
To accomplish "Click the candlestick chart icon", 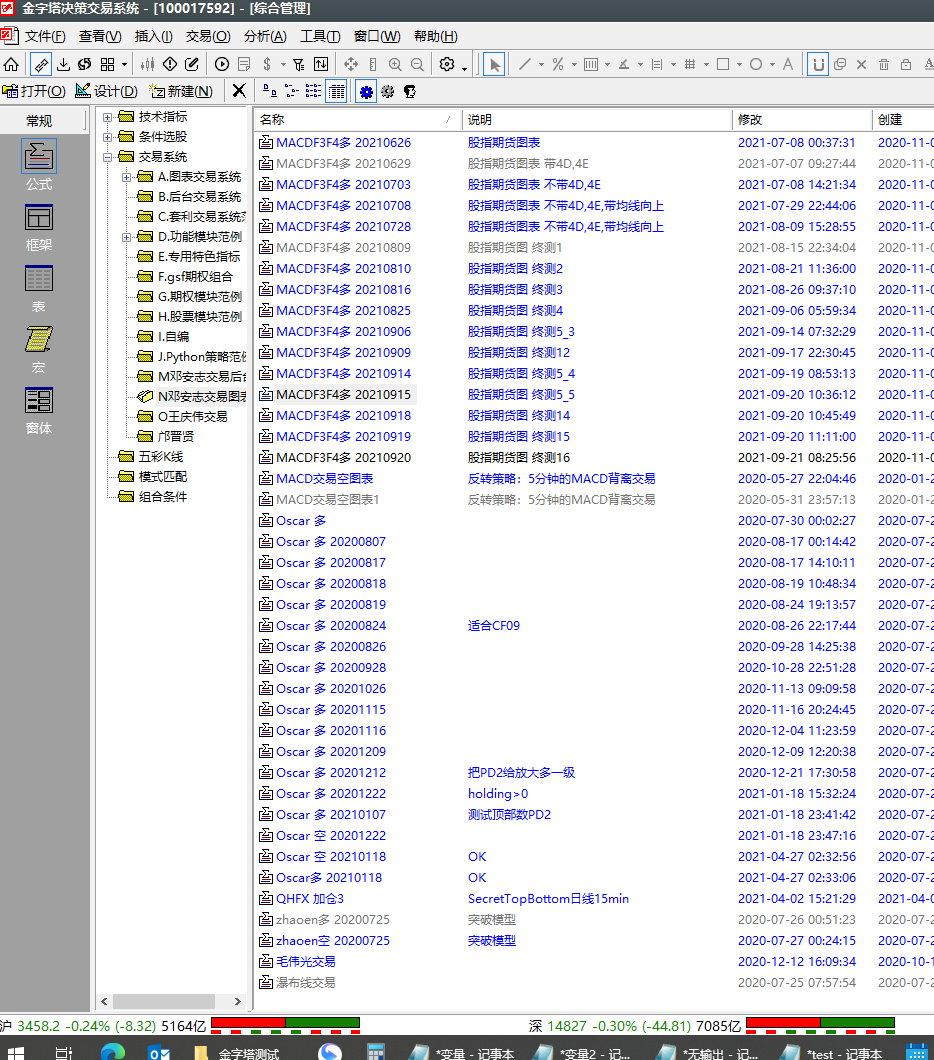I will click(x=147, y=64).
